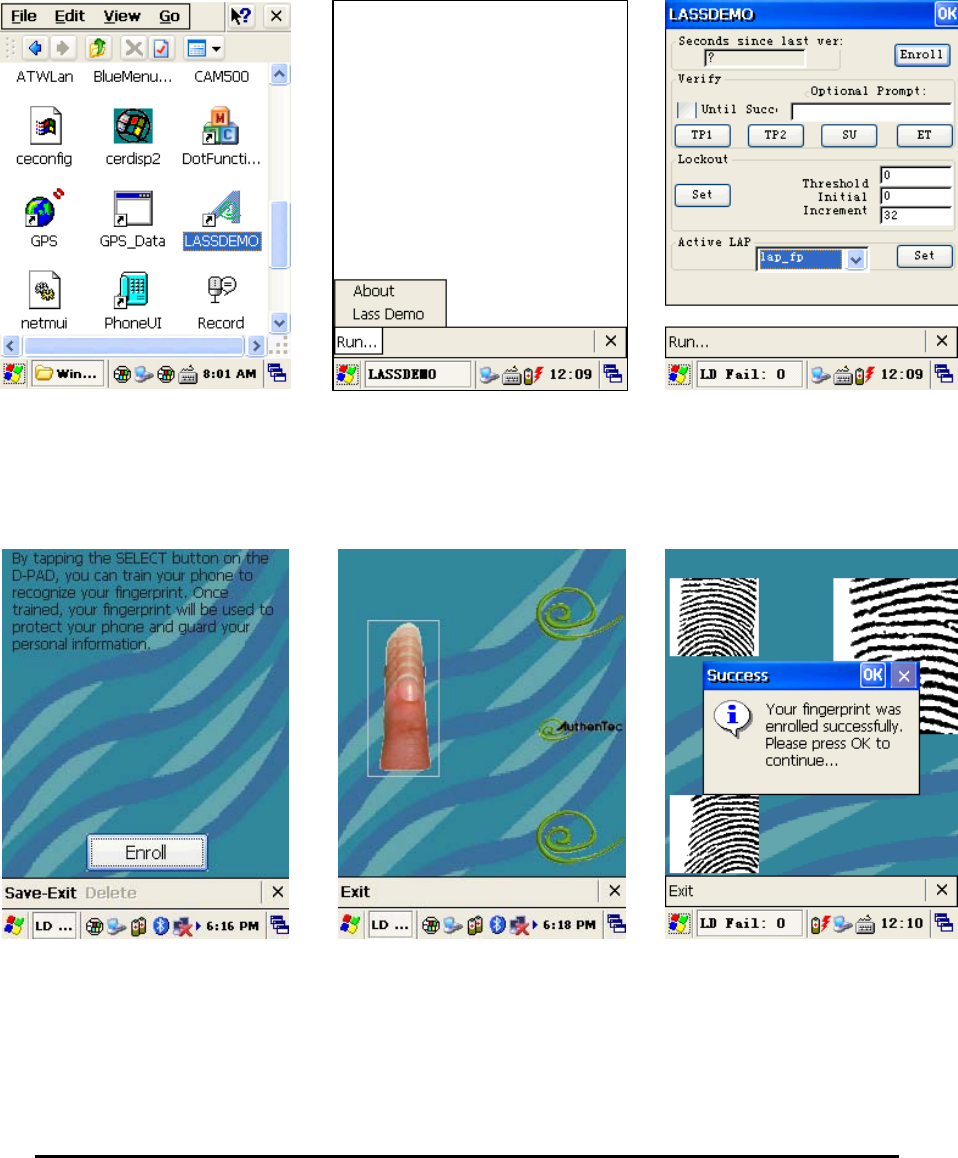Open the GPS globe icon
Screen dimensions: 958x1158
tap(44, 208)
